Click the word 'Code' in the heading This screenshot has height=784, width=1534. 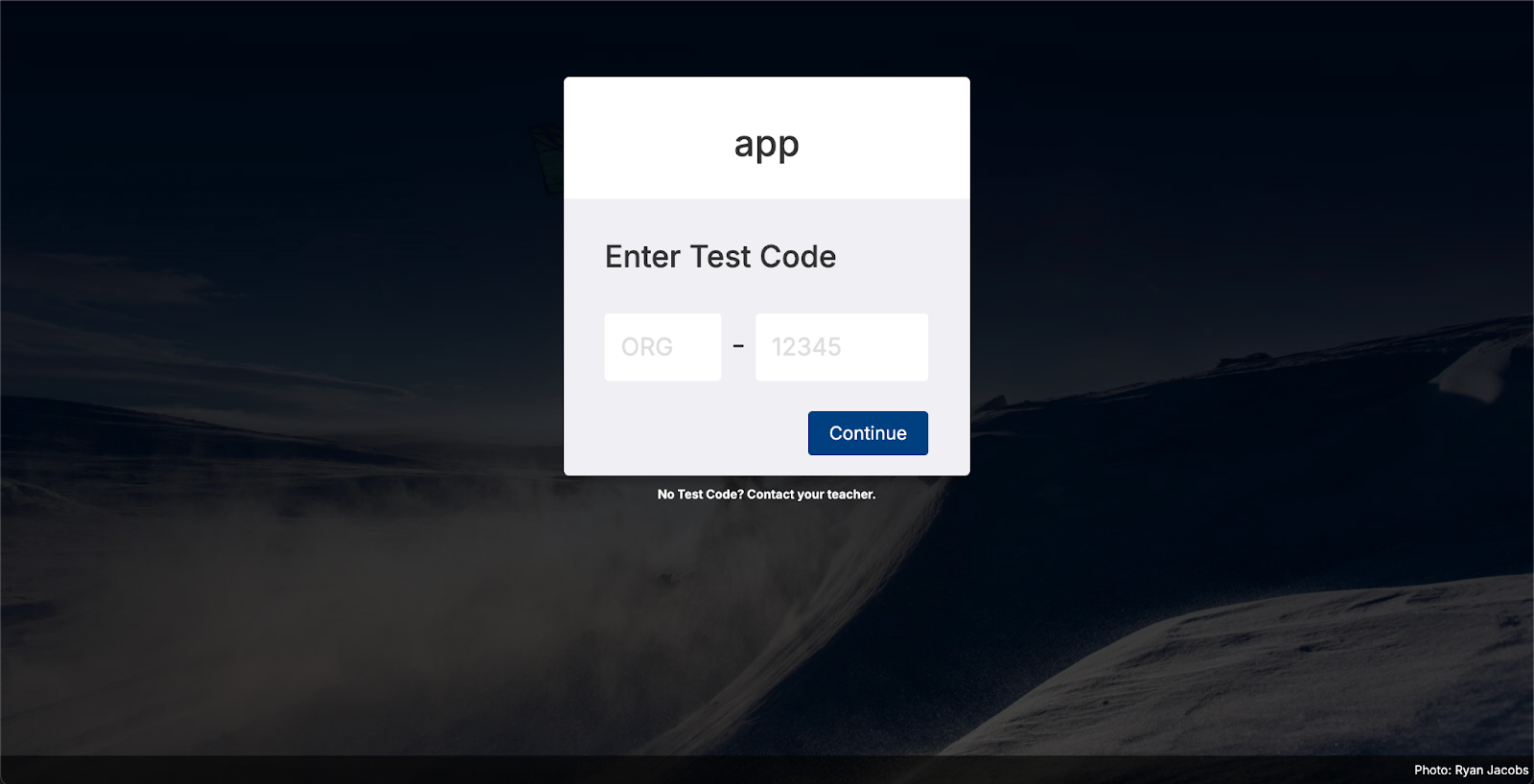pyautogui.click(x=798, y=257)
